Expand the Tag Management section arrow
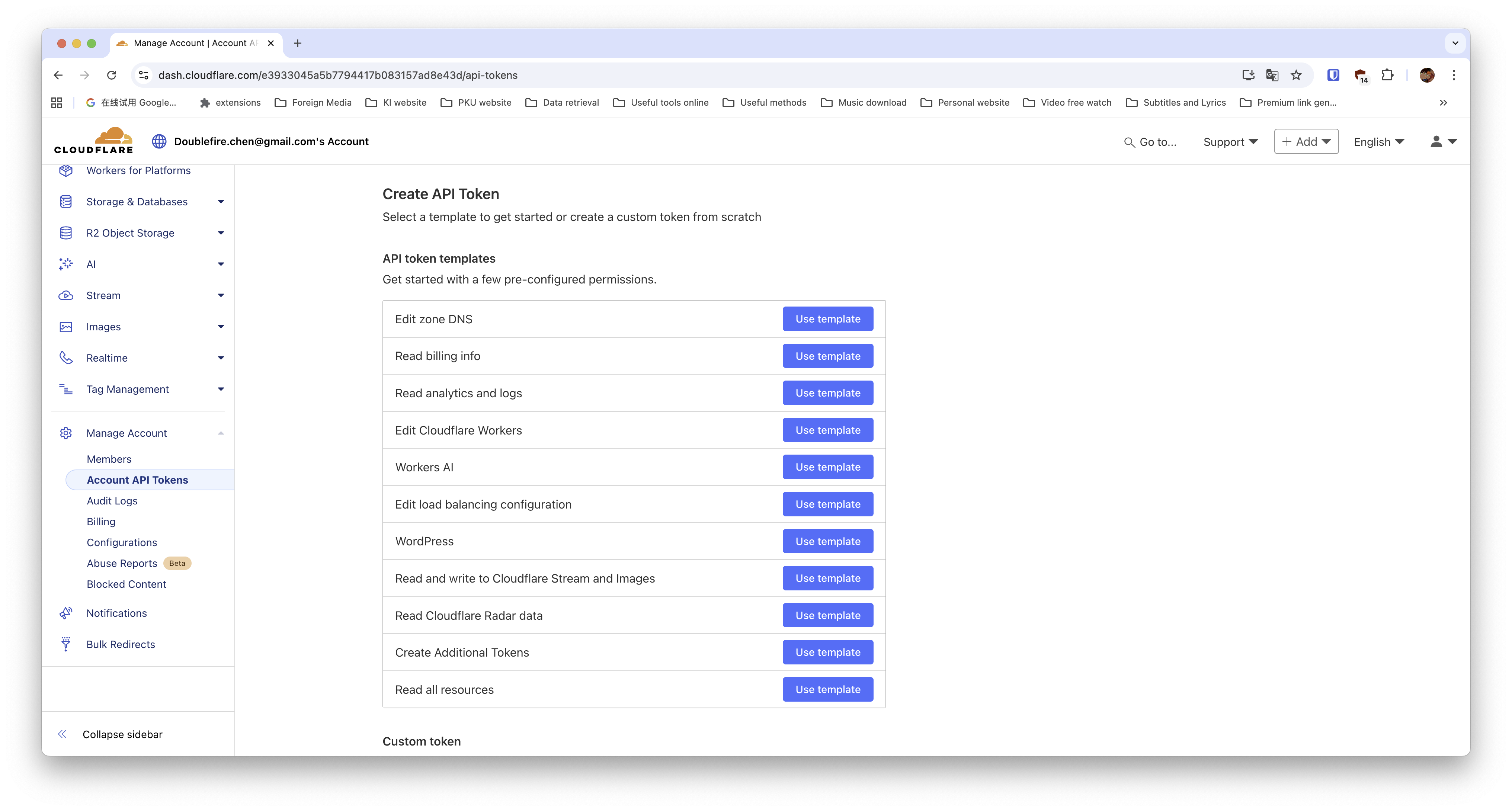Image resolution: width=1512 pixels, height=811 pixels. point(221,389)
